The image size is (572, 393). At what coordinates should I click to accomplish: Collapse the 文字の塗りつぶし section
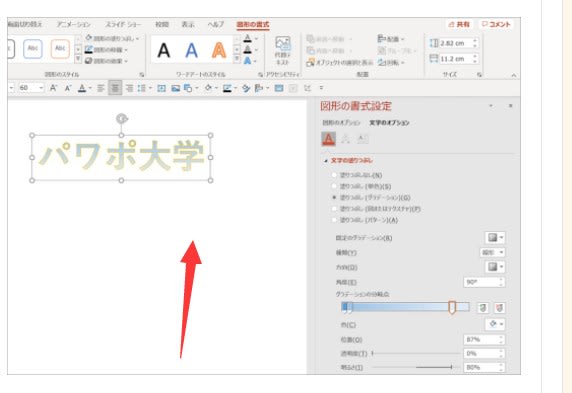pos(326,161)
